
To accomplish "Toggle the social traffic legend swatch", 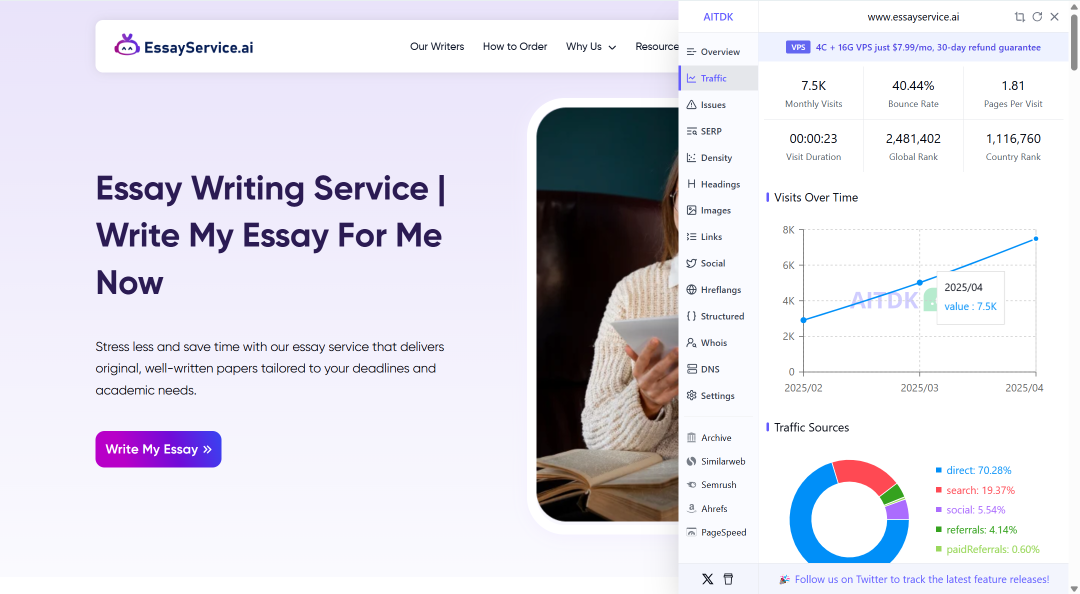I will (939, 510).
